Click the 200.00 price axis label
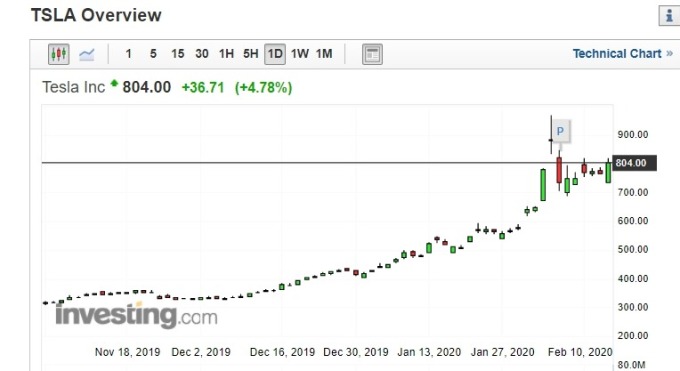The image size is (680, 371). (x=633, y=336)
